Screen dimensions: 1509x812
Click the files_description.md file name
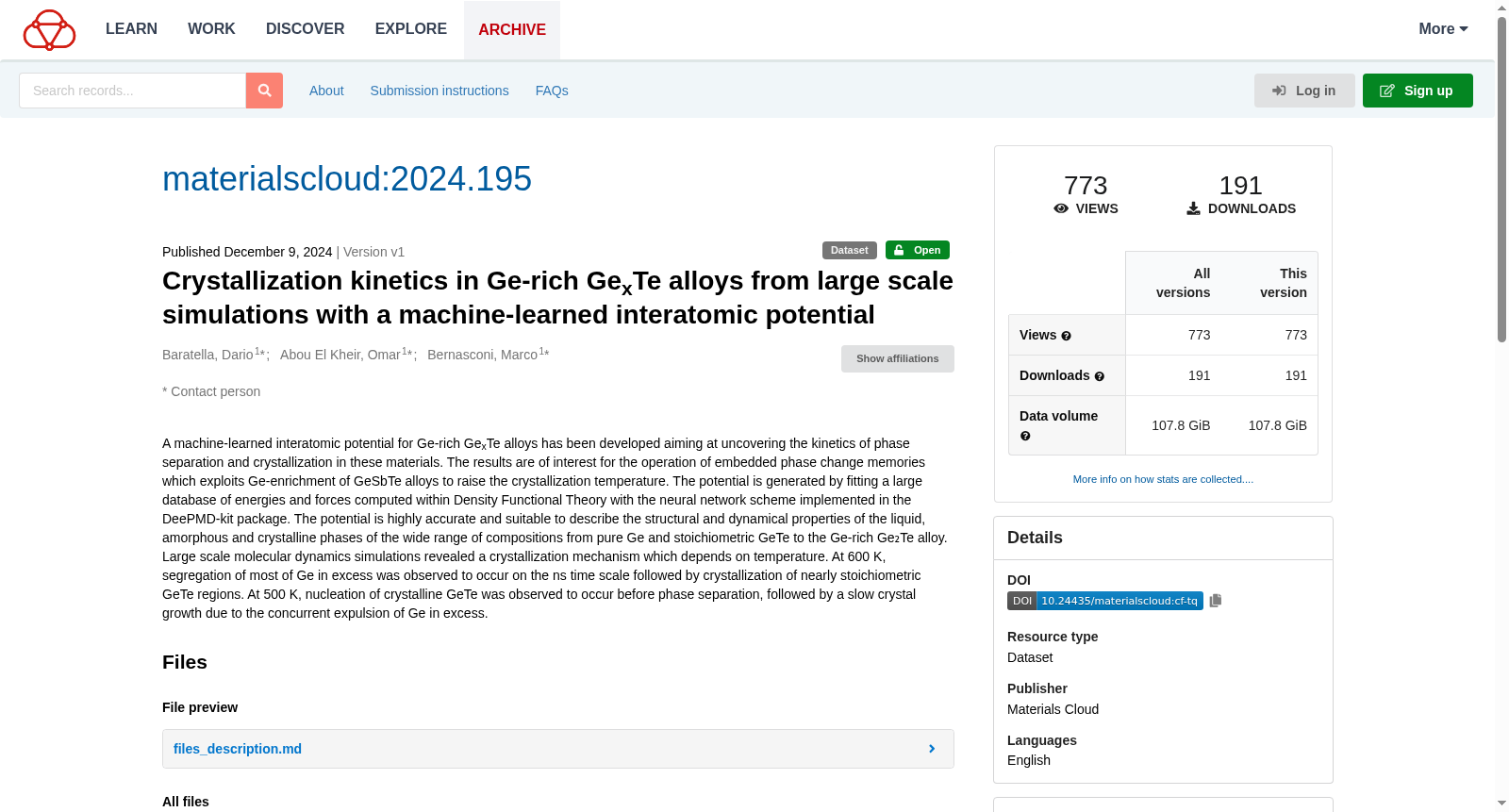click(x=238, y=749)
